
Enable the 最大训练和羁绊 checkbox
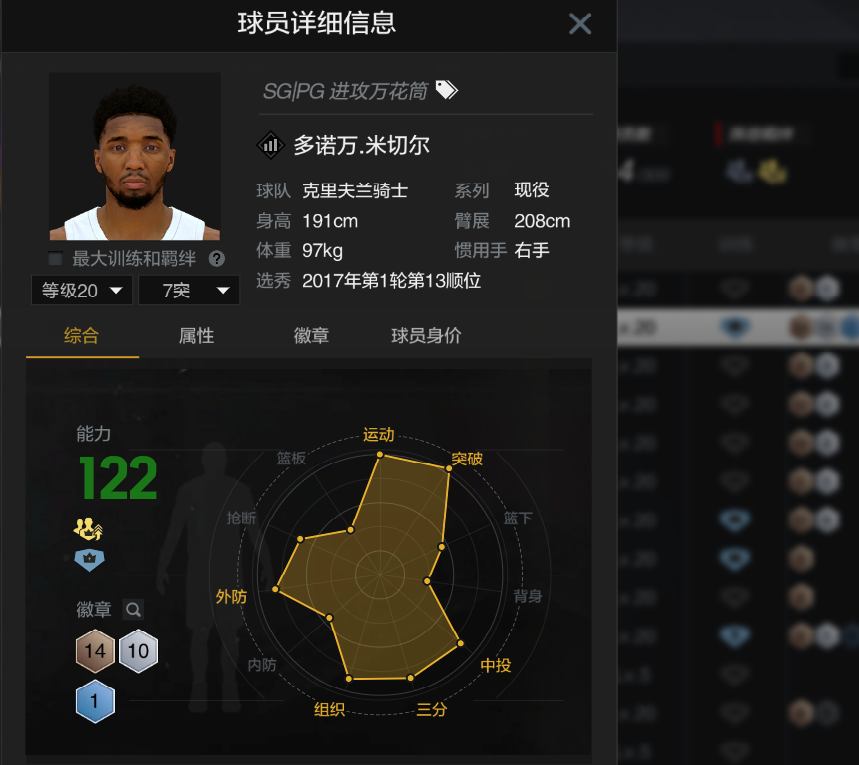tap(55, 259)
